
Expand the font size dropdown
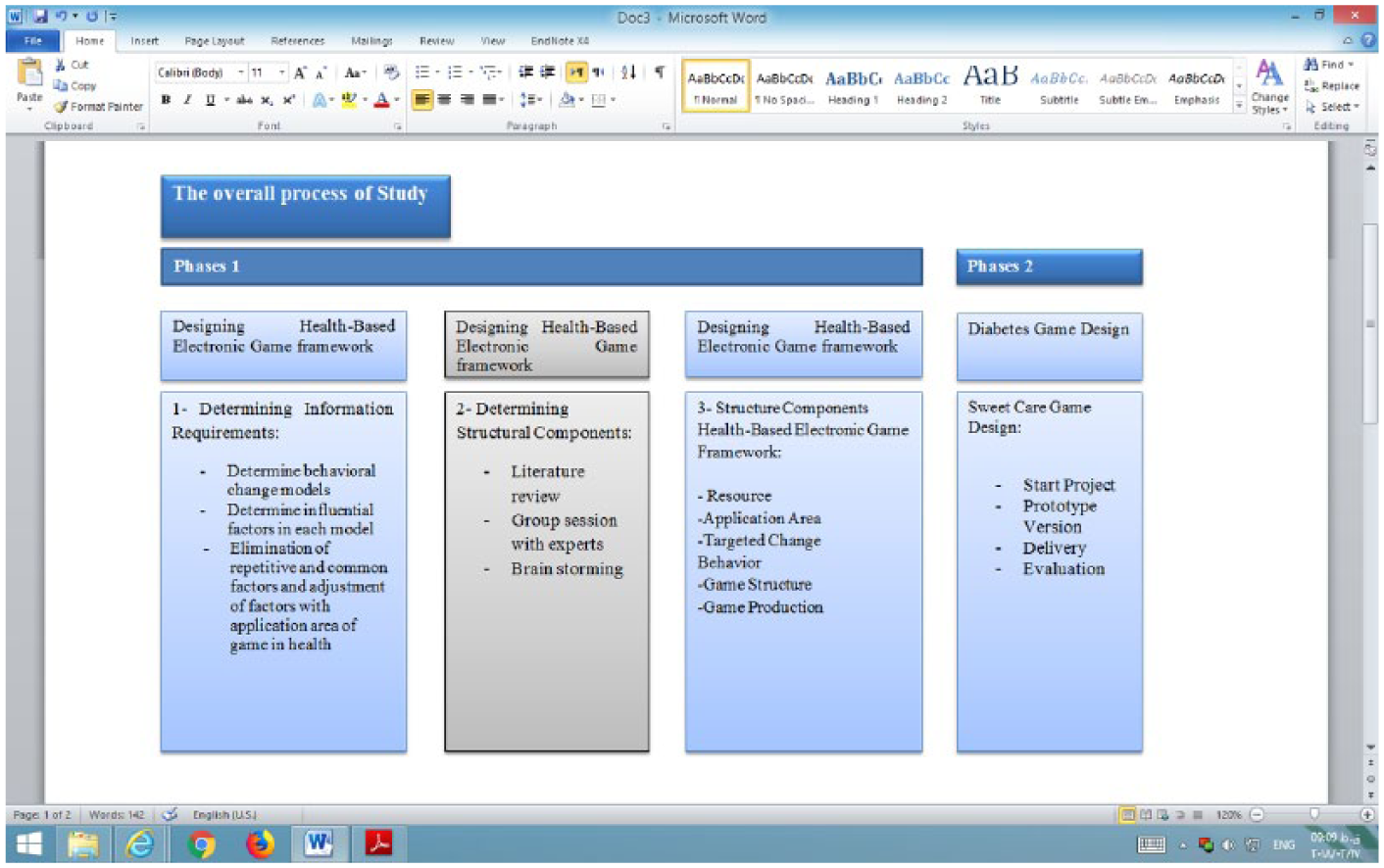pos(282,72)
